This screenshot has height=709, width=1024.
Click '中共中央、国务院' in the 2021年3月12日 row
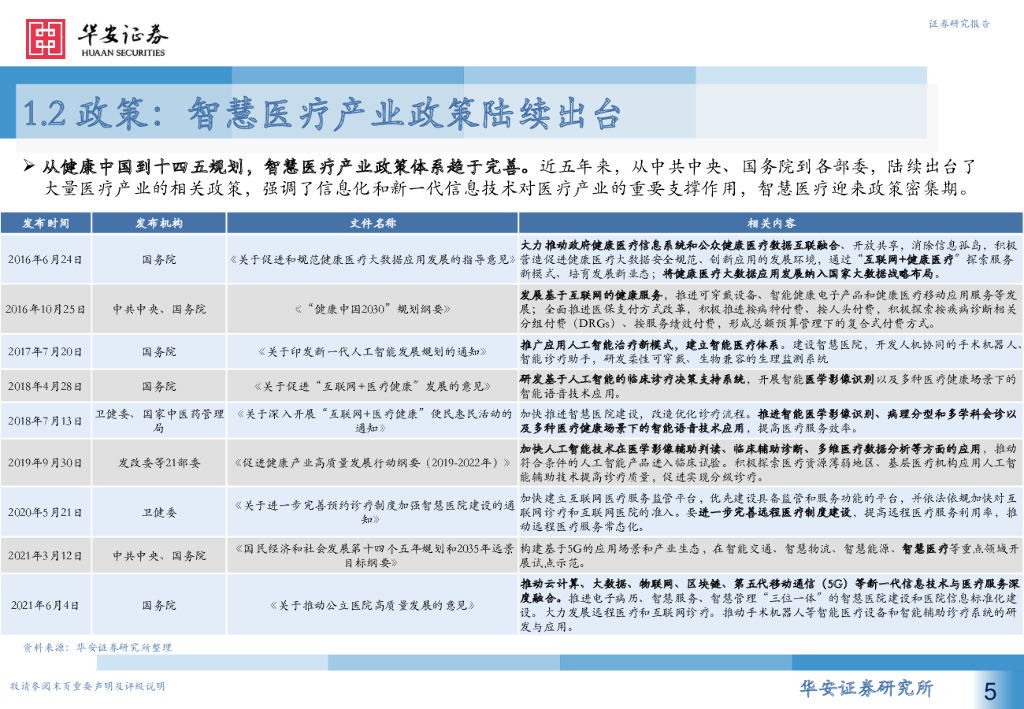point(159,556)
